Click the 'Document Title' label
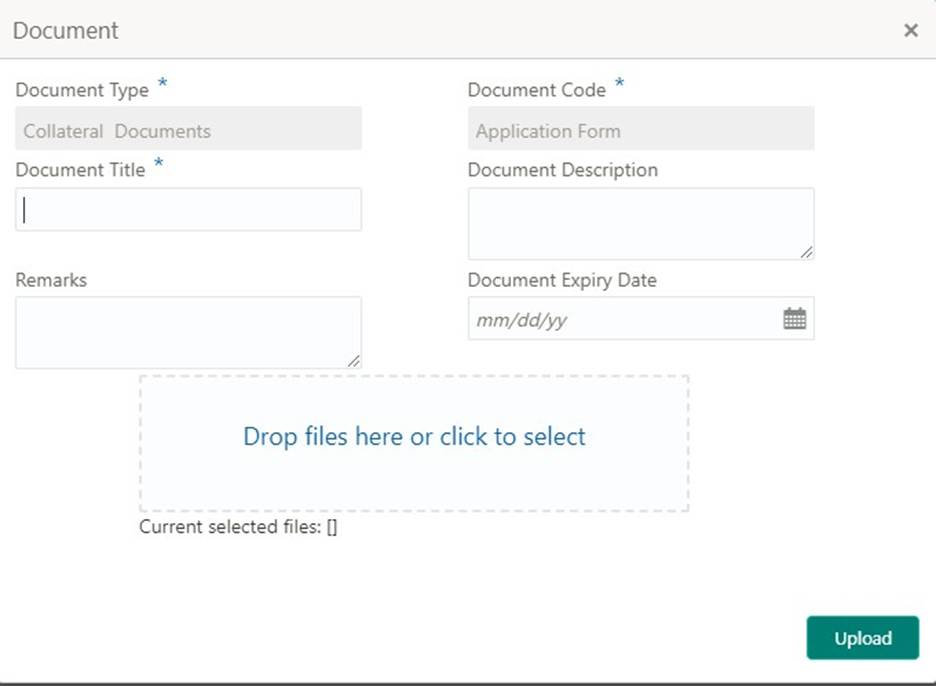This screenshot has width=936, height=686. 81,170
